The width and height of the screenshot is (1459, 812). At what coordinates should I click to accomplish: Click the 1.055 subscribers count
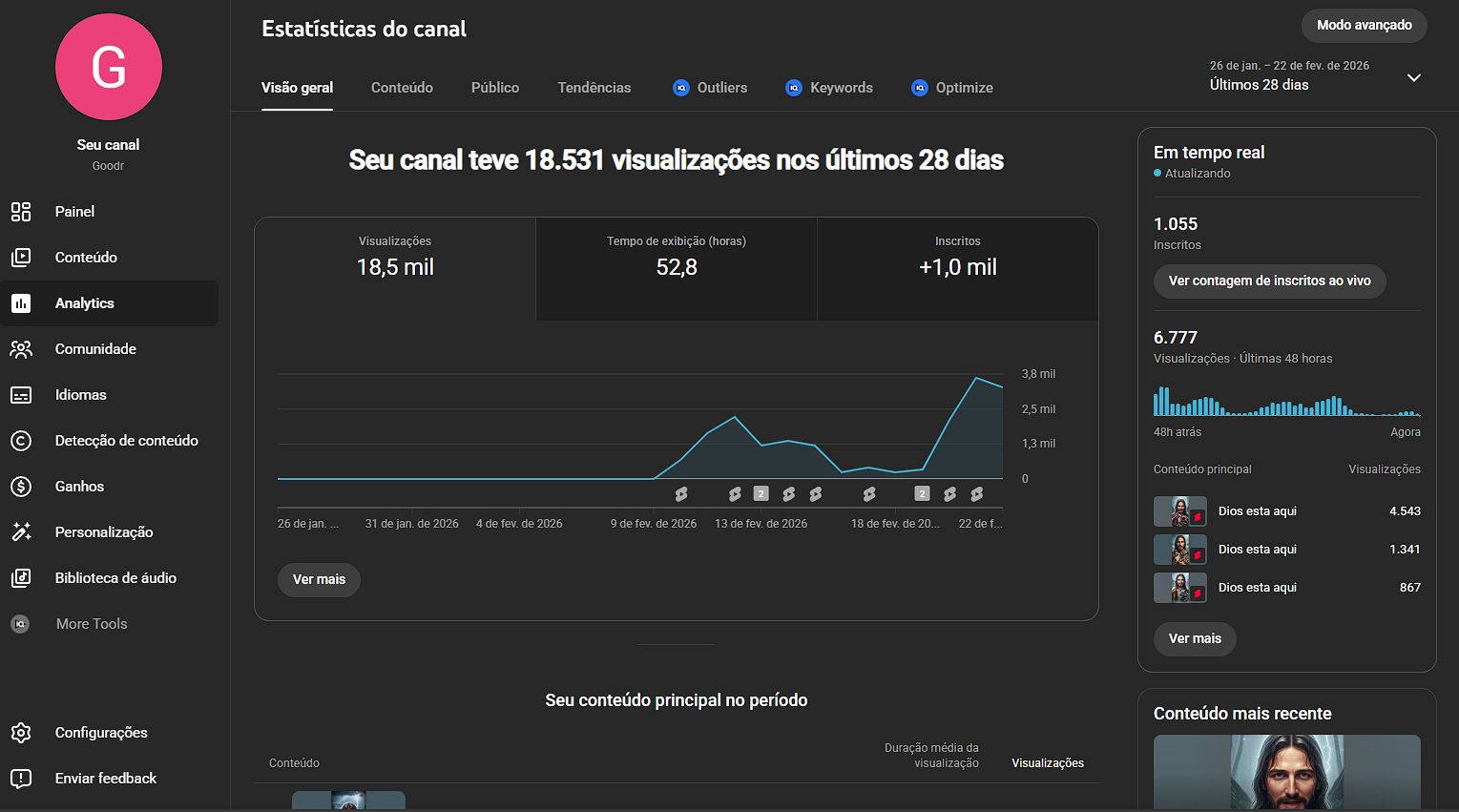tap(1176, 224)
